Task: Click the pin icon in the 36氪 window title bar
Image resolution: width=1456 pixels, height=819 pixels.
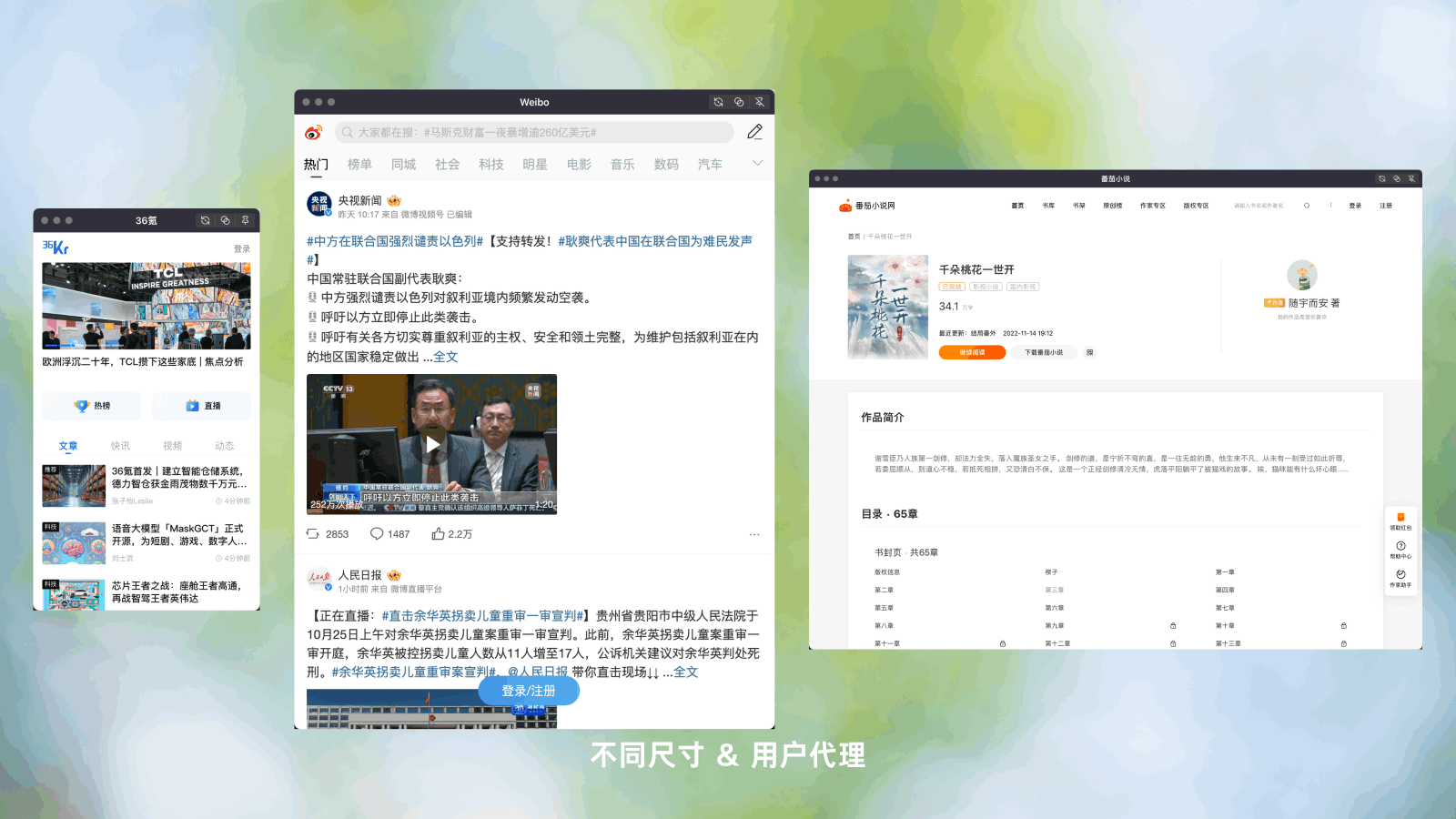Action: [245, 220]
